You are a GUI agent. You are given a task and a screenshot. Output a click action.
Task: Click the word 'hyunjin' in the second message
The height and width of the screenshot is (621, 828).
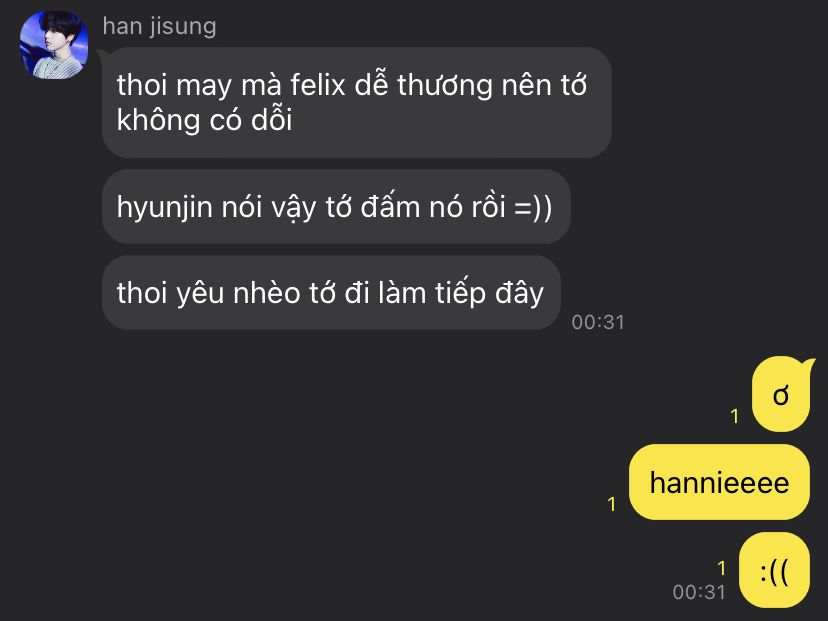(164, 208)
